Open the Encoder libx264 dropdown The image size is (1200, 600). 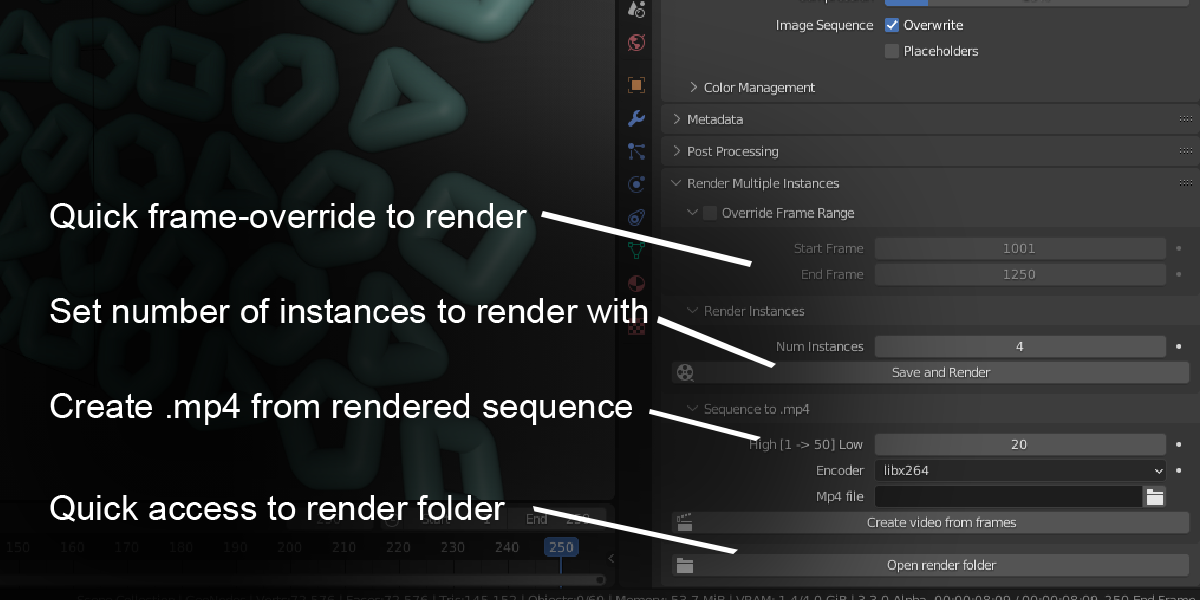[1019, 470]
